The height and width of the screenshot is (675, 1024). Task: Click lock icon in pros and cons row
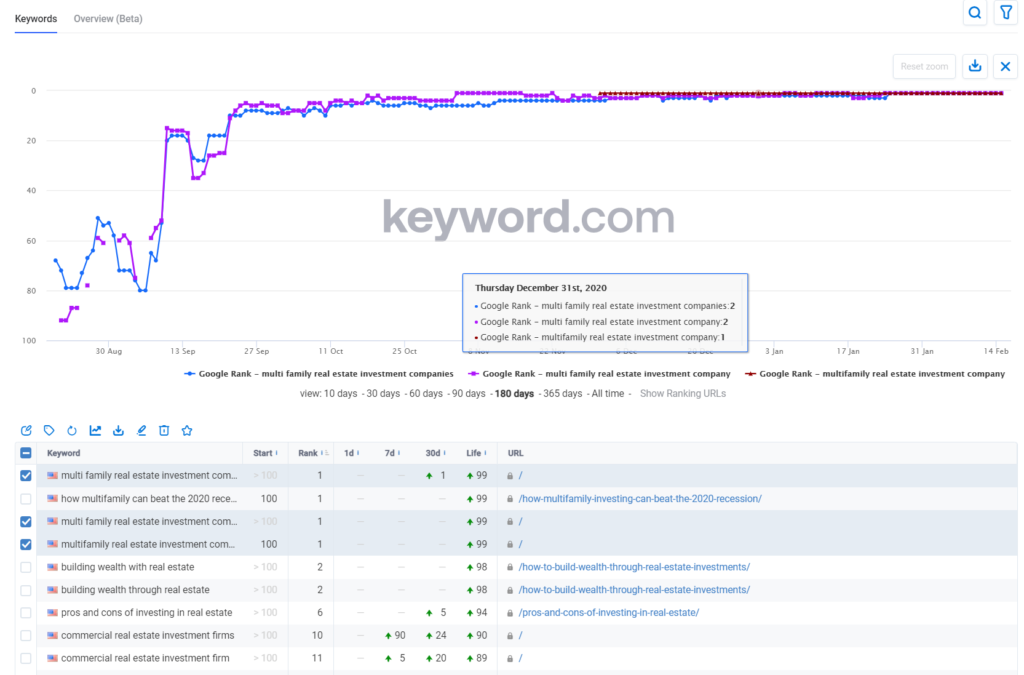tap(510, 613)
